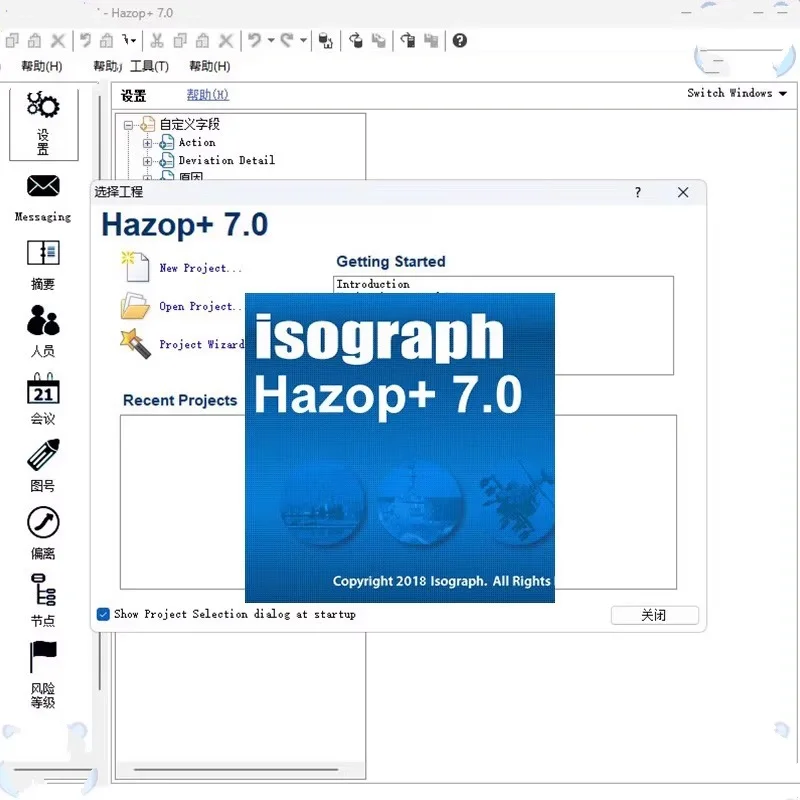Click the Deviation Detail tree node icon

pos(166,160)
